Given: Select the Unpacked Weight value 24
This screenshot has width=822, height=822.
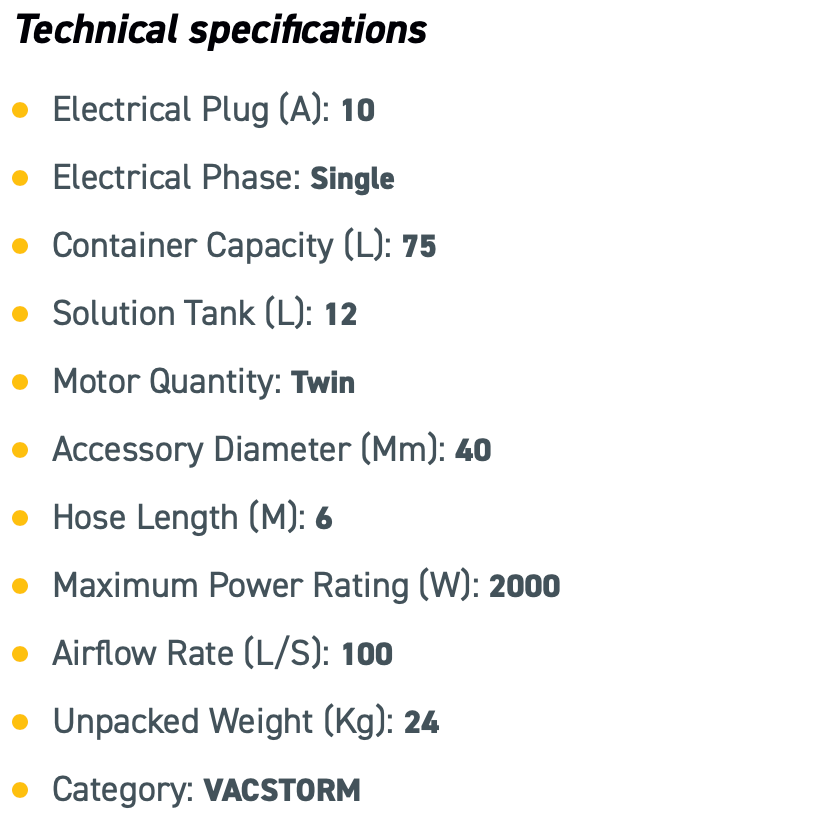Looking at the screenshot, I should click(421, 722).
